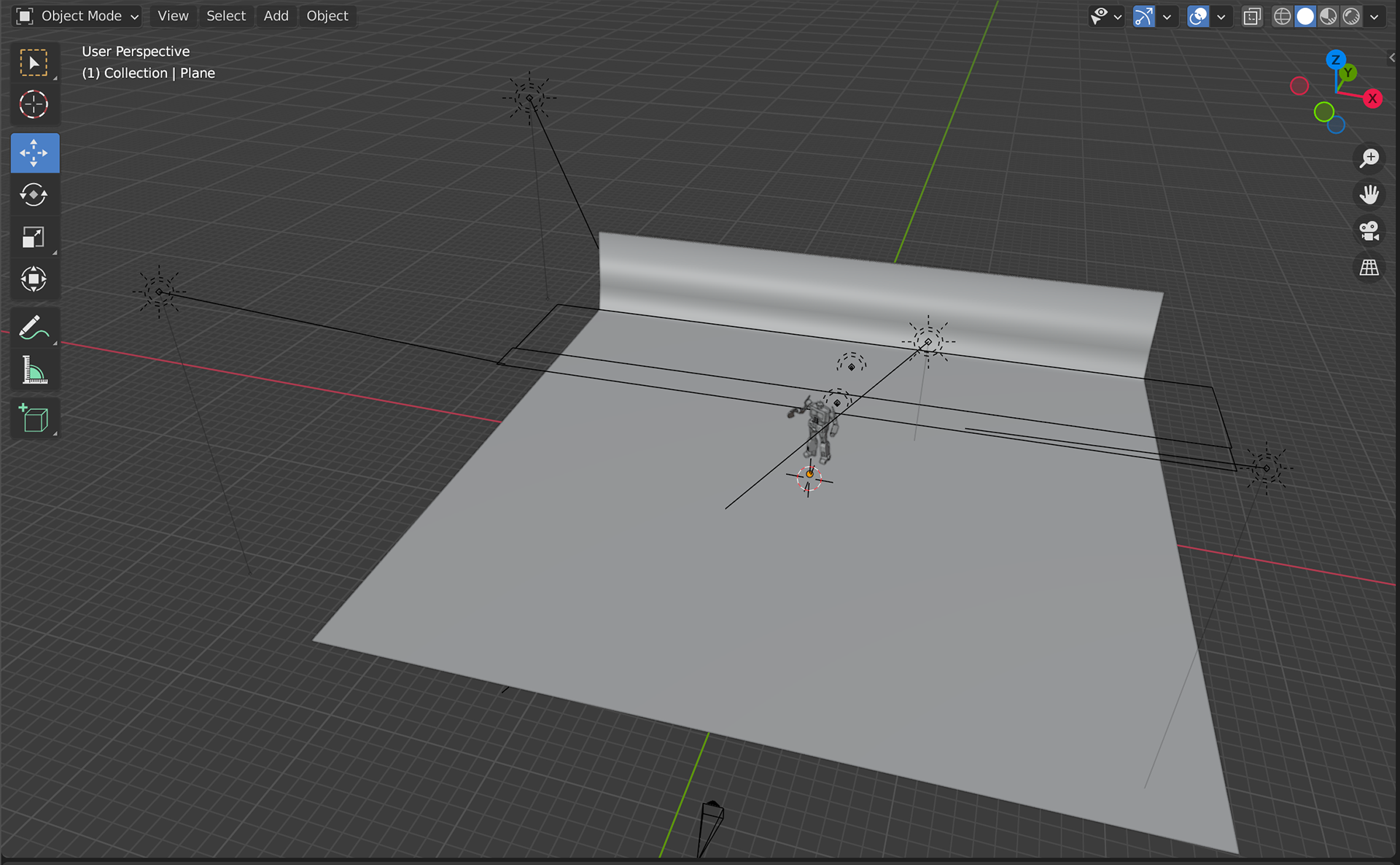Activate the Rotate tool

click(x=34, y=195)
